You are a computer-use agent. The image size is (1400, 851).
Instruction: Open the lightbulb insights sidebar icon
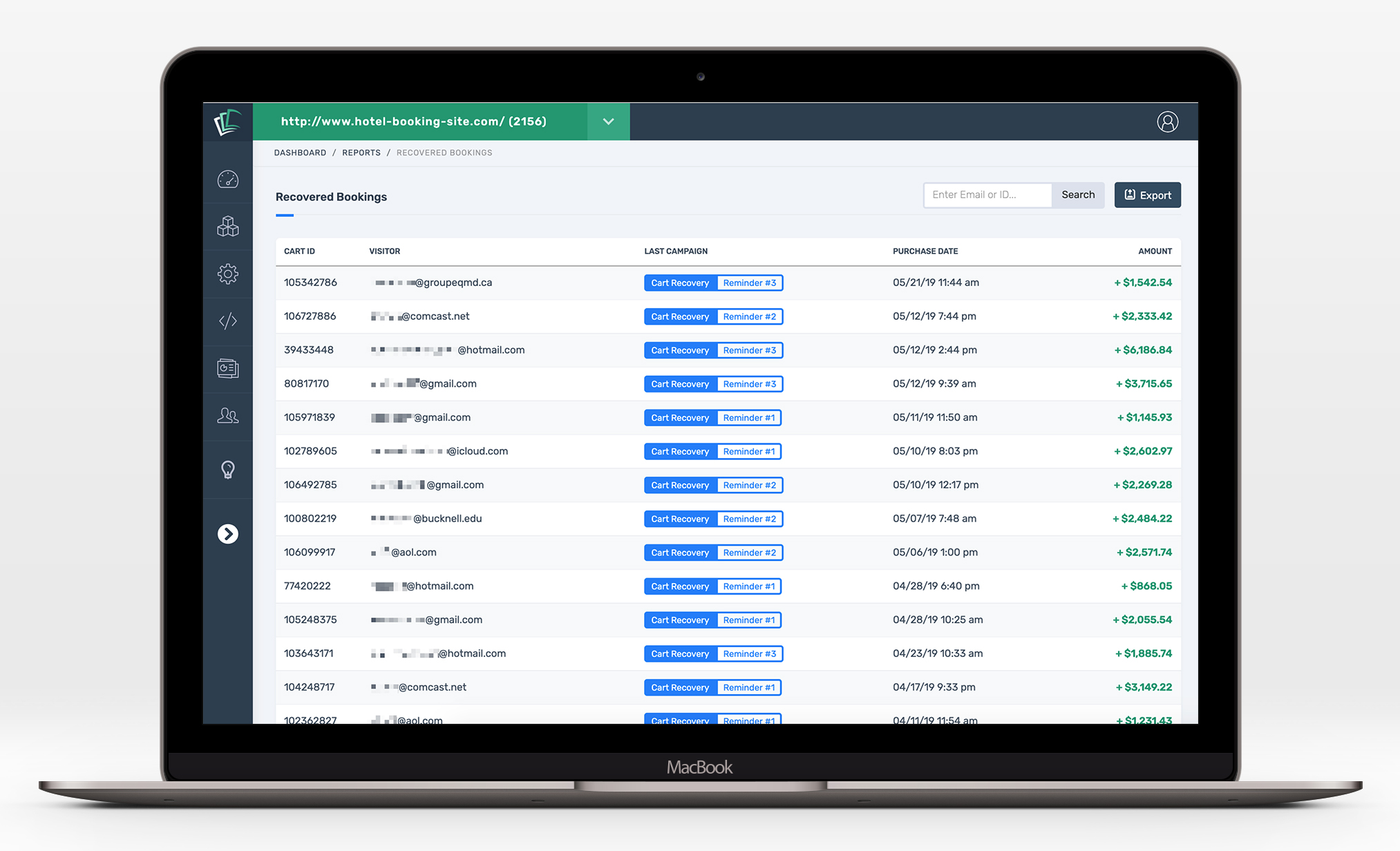coord(227,470)
